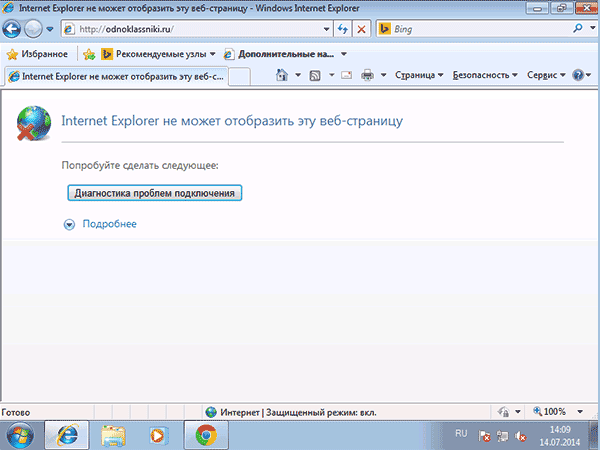Click the security lock icon in status bar
This screenshot has width=600, height=450.
click(x=504, y=412)
